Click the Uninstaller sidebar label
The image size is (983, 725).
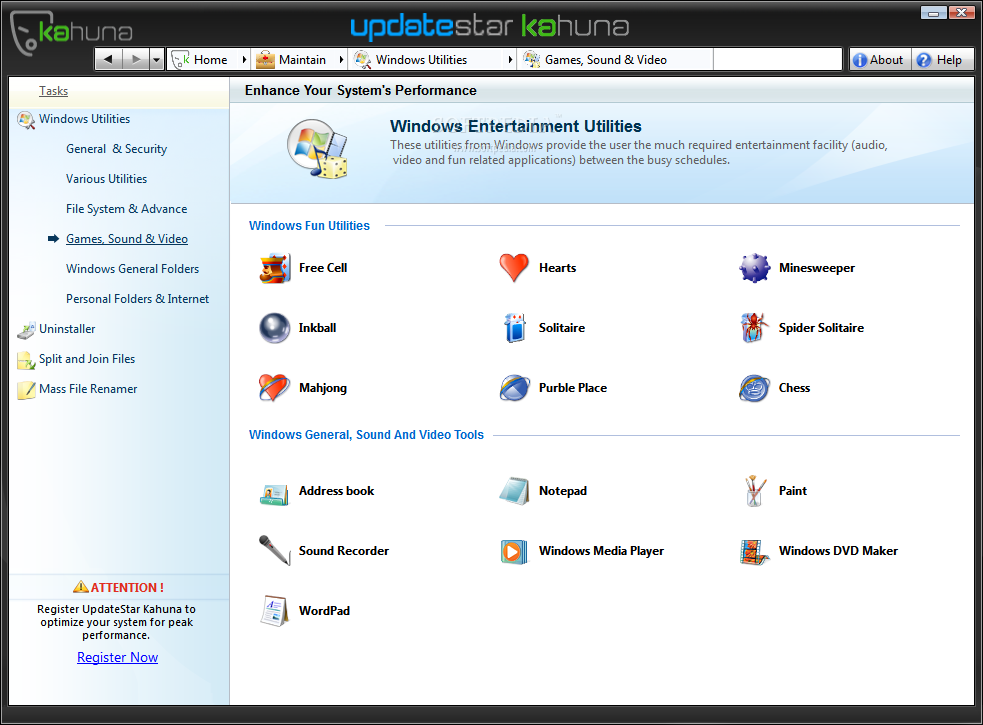click(67, 329)
